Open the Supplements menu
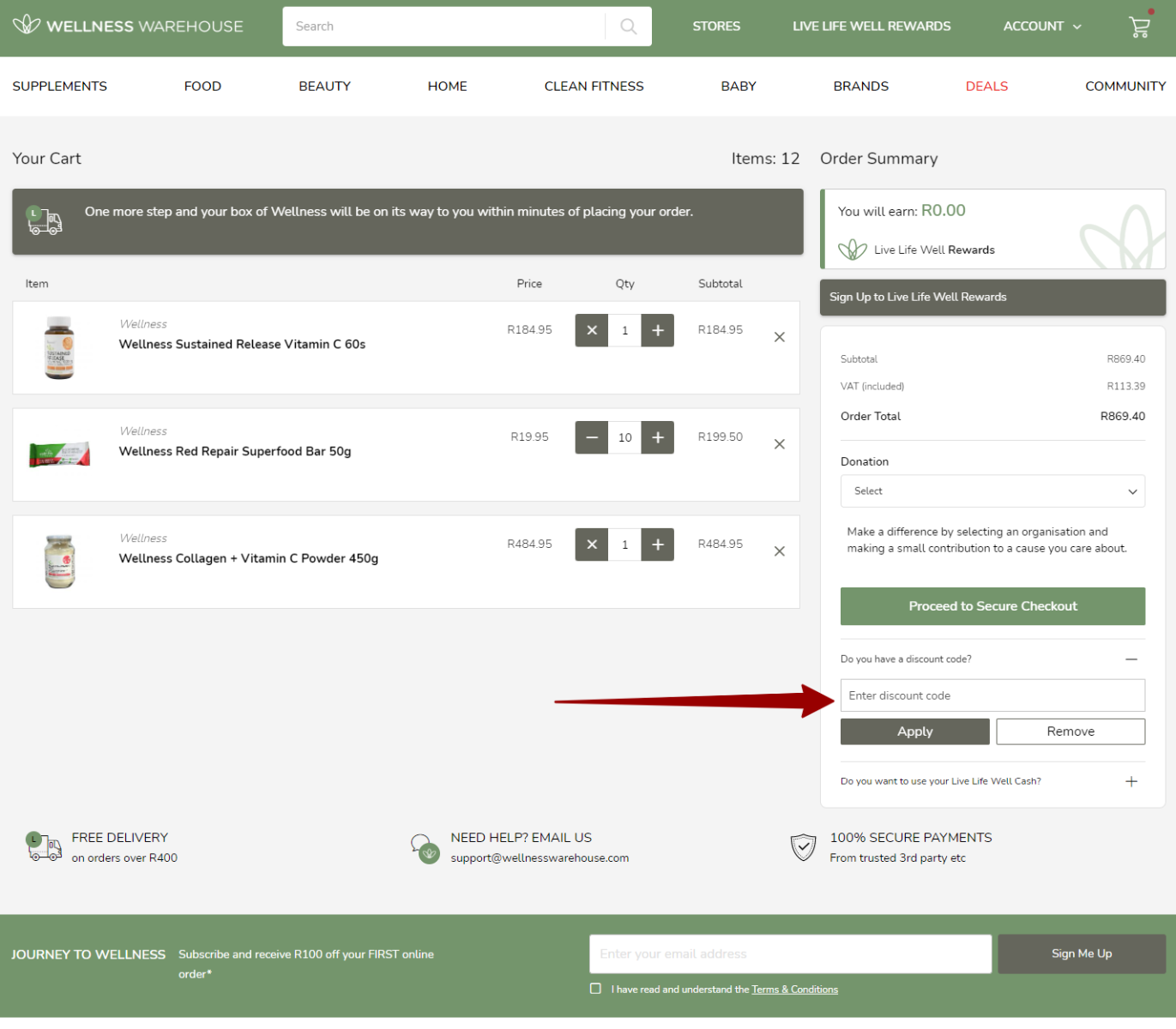Viewport: 1176px width, 1029px height. coord(60,86)
